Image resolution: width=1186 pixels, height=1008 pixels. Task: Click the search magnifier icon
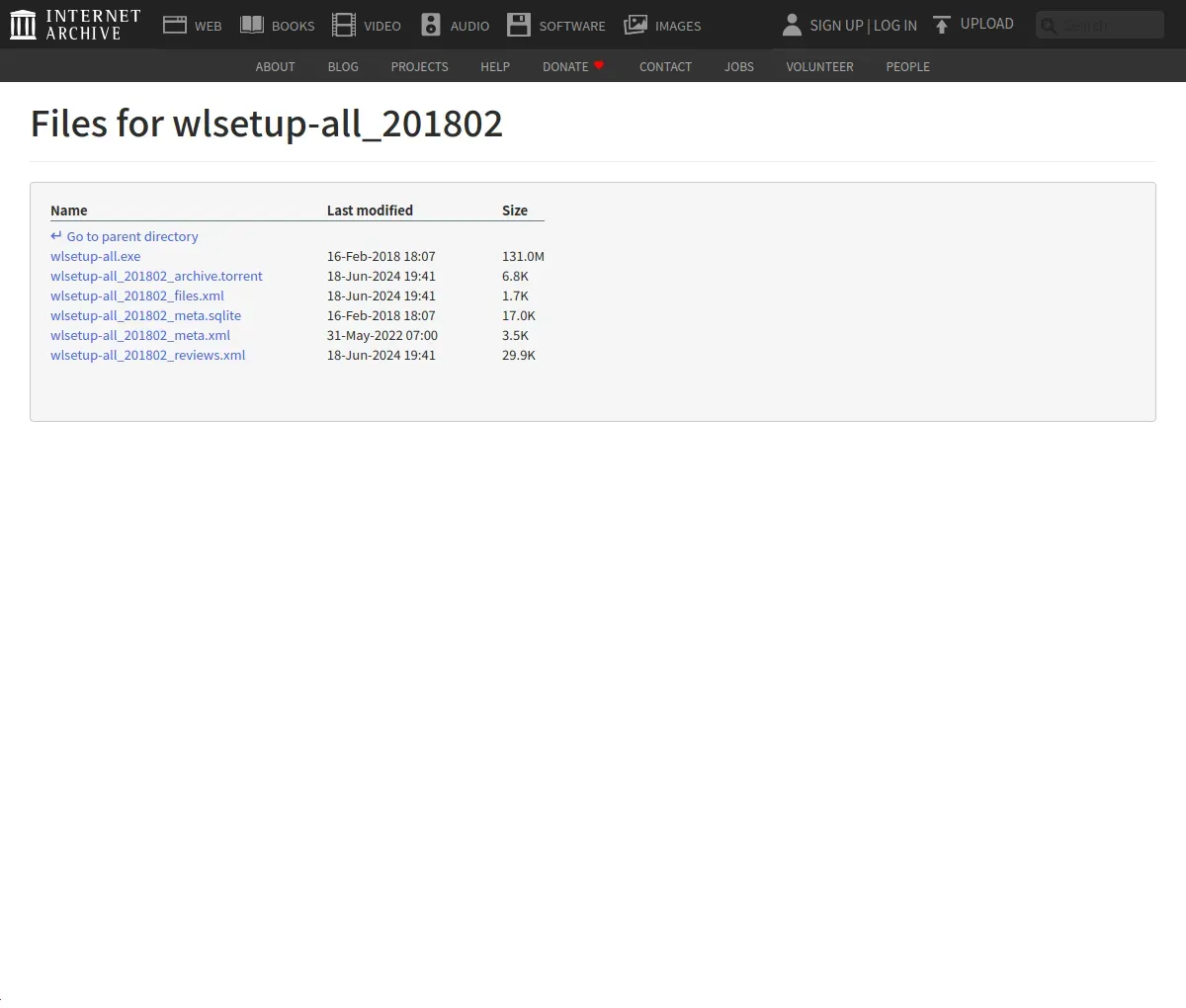(1049, 26)
